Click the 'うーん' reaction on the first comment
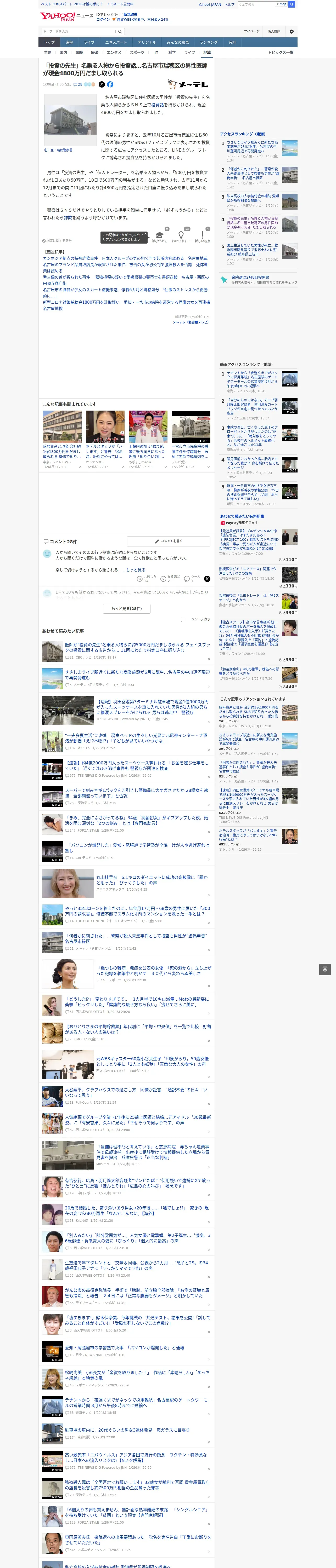This screenshot has height=1568, width=336. click(193, 578)
